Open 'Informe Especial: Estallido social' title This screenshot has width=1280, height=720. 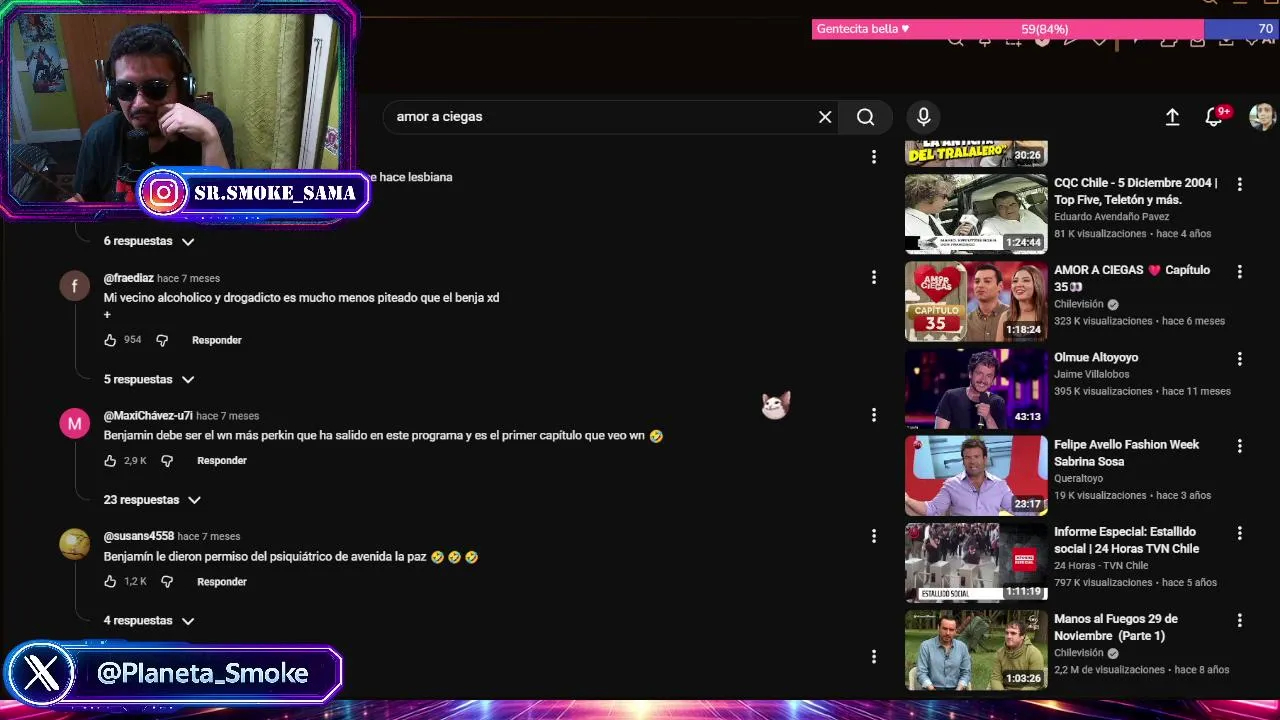point(1126,540)
